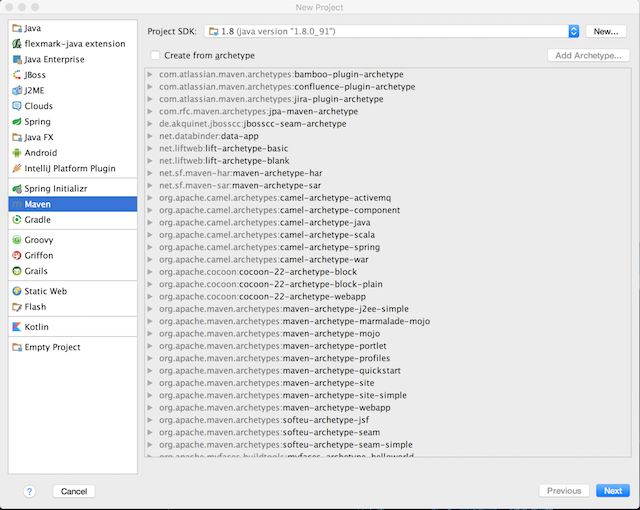Select maven-archetype-sar row
This screenshot has height=510, width=640.
point(388,186)
